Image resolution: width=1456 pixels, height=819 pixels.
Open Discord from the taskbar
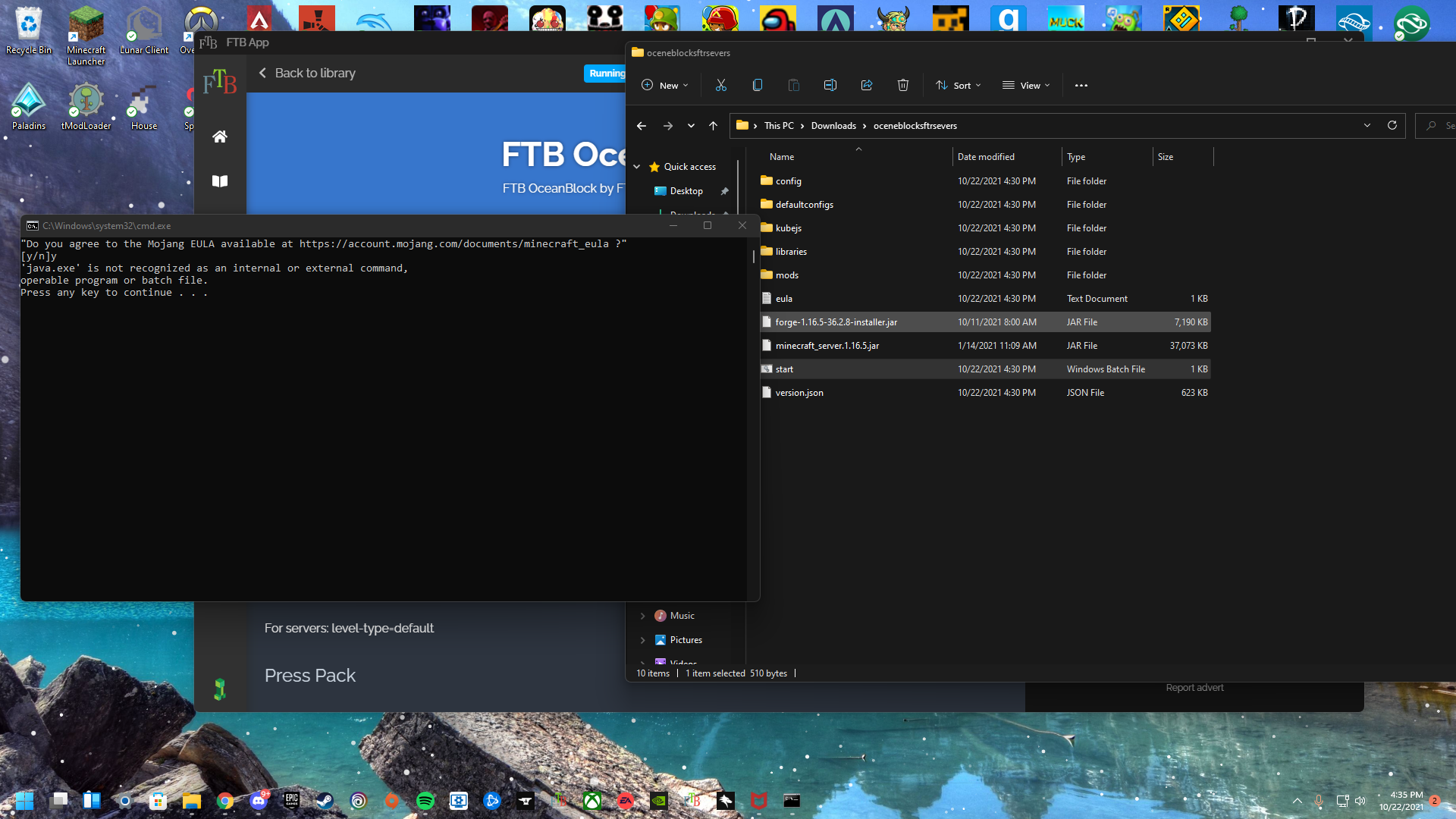coord(259,801)
